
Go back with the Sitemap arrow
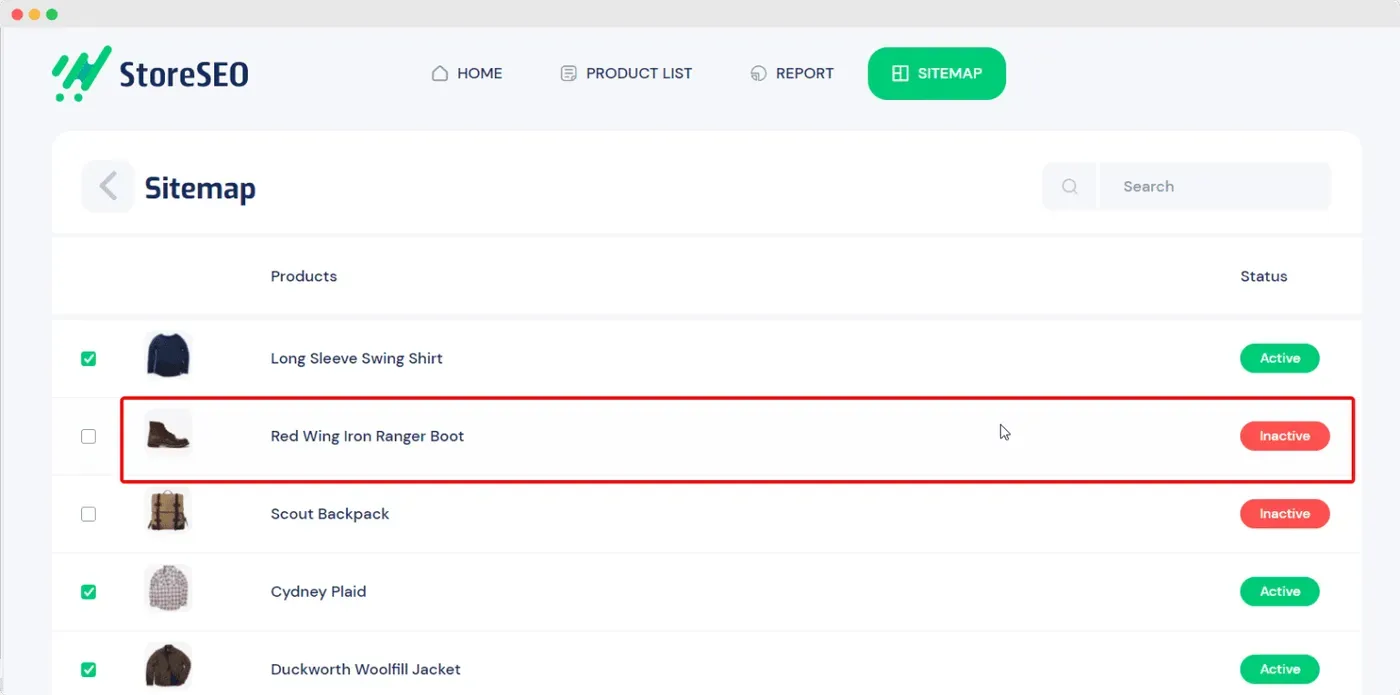click(x=108, y=186)
